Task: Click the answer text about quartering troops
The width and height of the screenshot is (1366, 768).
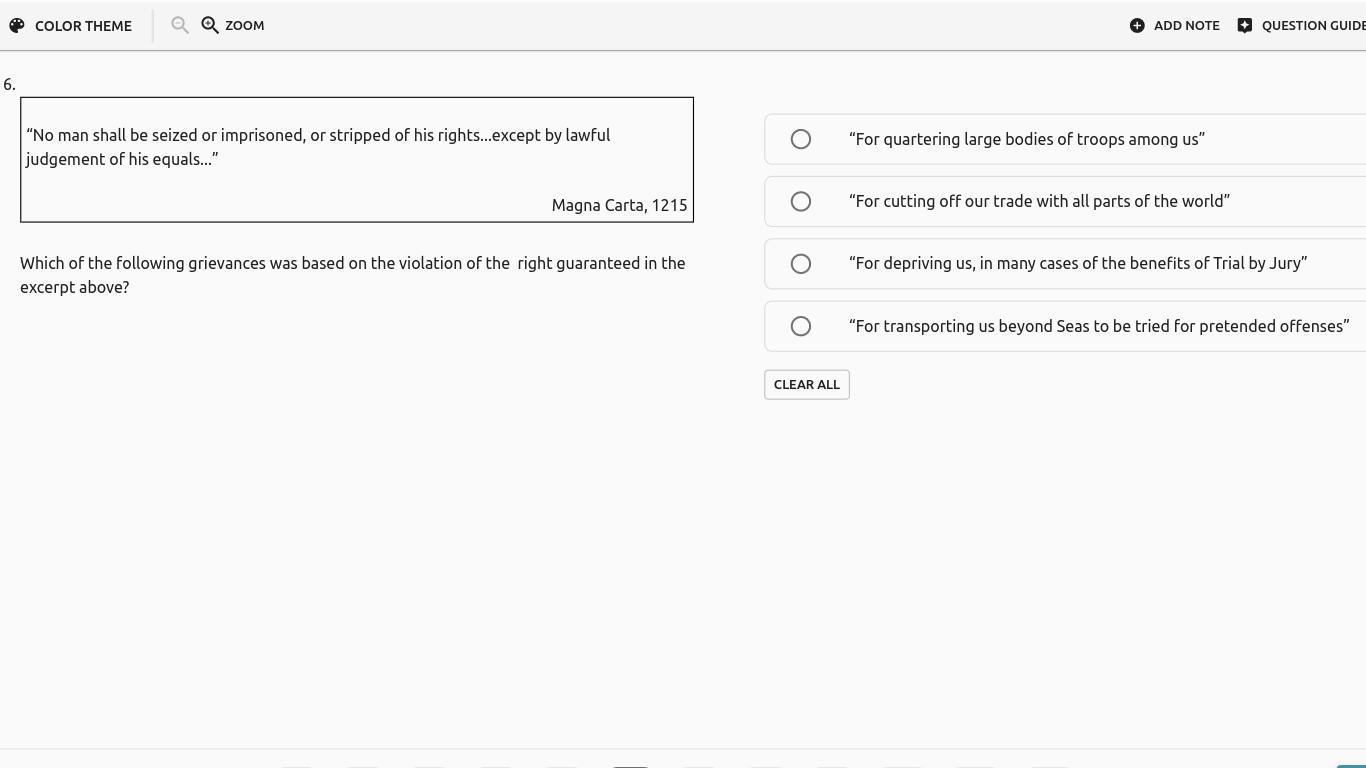Action: pyautogui.click(x=1027, y=139)
